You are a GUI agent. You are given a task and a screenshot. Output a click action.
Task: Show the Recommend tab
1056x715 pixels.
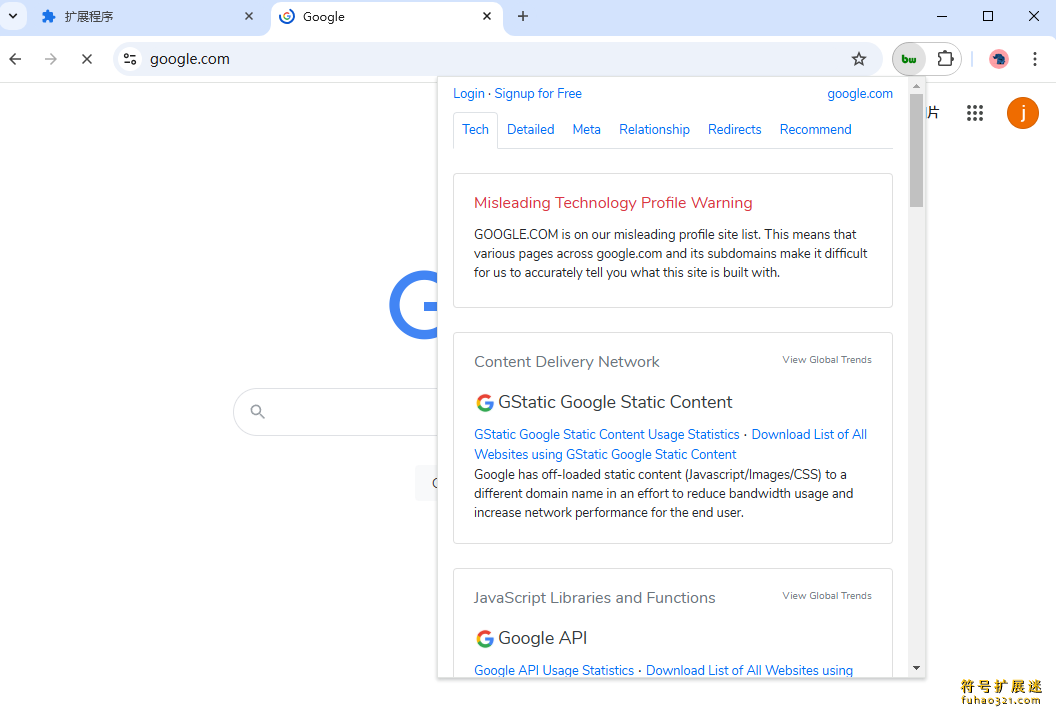click(x=816, y=129)
